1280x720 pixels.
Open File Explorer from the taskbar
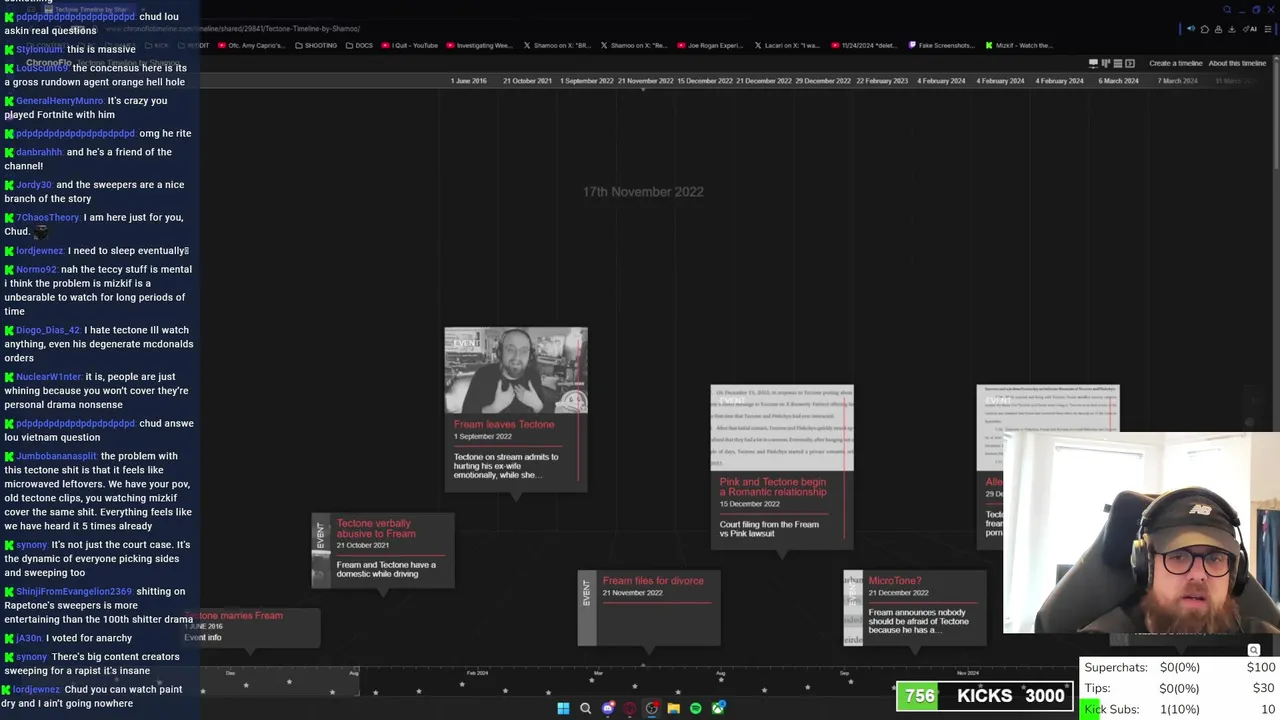[673, 709]
